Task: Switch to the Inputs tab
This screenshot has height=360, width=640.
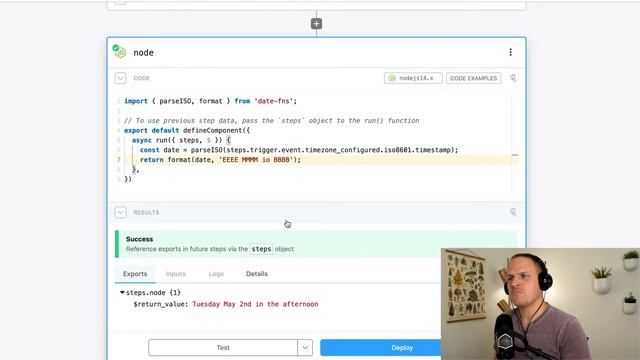Action: 176,274
